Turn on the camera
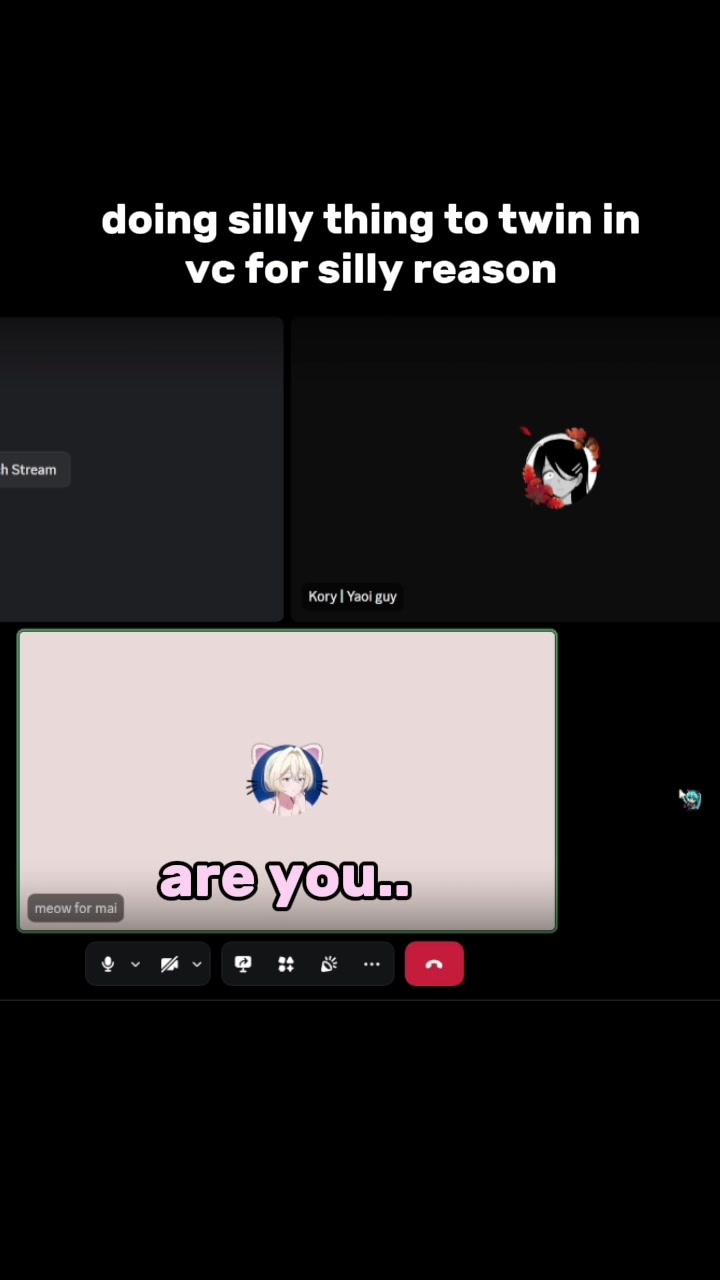Viewport: 720px width, 1280px height. (170, 964)
